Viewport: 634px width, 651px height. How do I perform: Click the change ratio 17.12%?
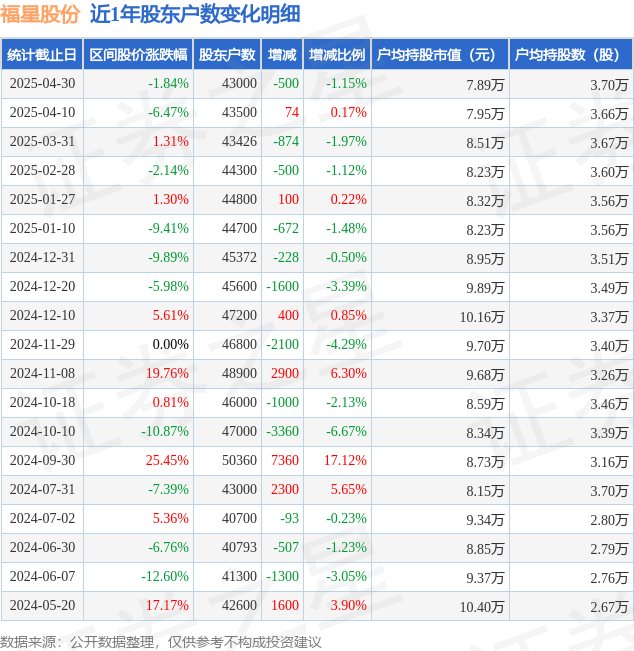pos(345,460)
